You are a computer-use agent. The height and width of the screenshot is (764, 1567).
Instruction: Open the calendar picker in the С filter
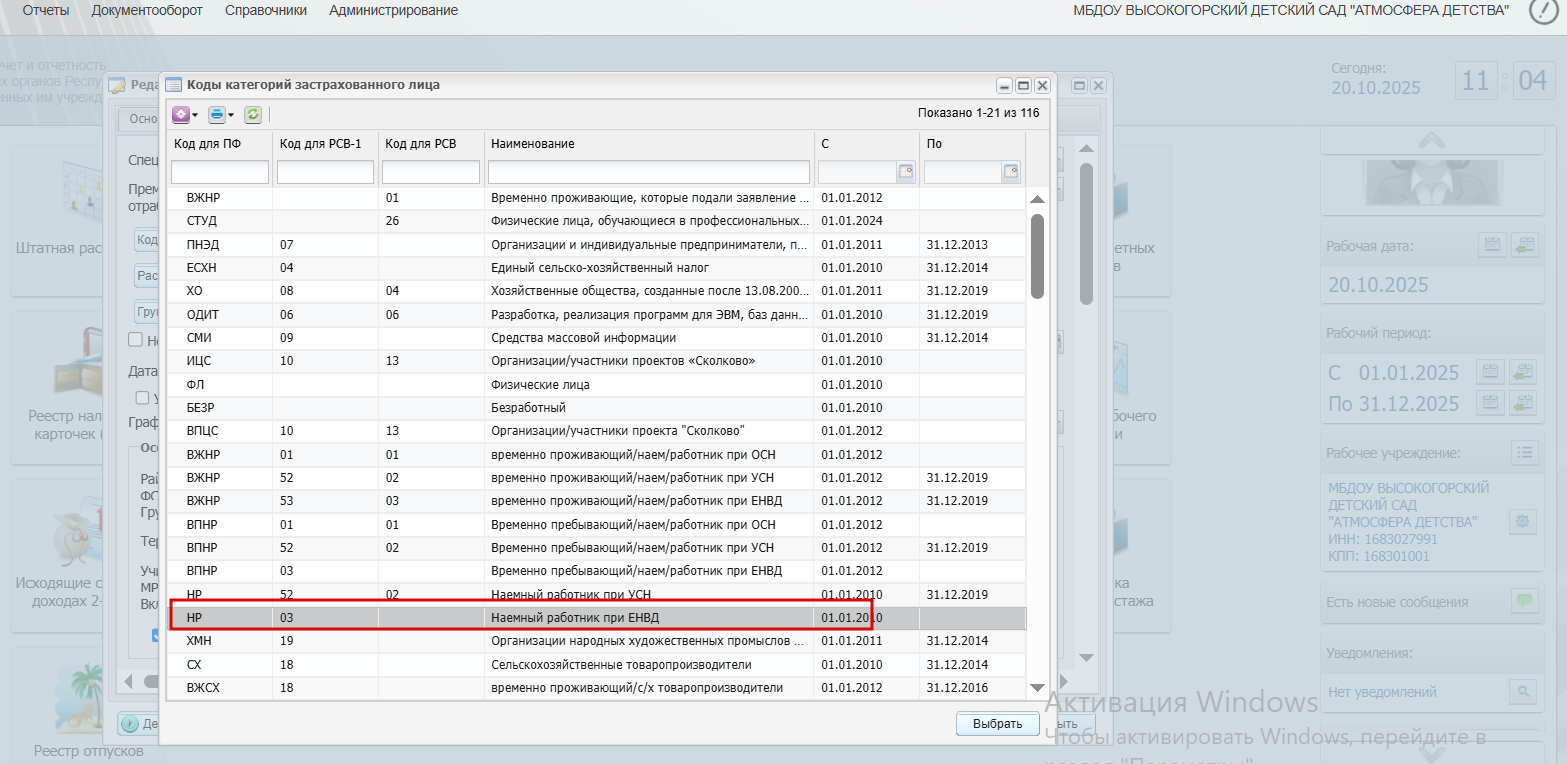(x=906, y=172)
